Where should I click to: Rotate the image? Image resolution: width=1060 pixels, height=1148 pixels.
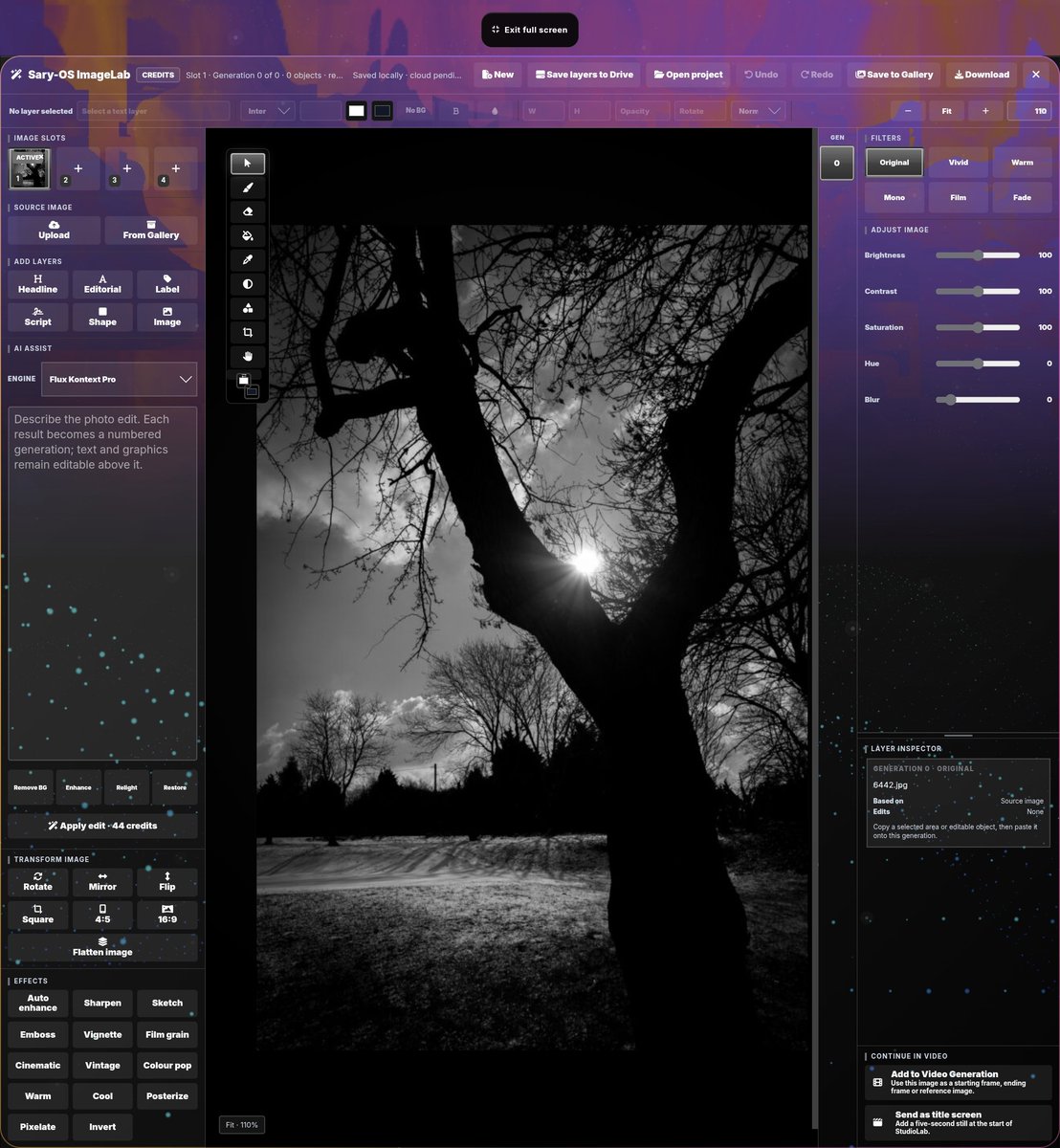click(x=38, y=882)
